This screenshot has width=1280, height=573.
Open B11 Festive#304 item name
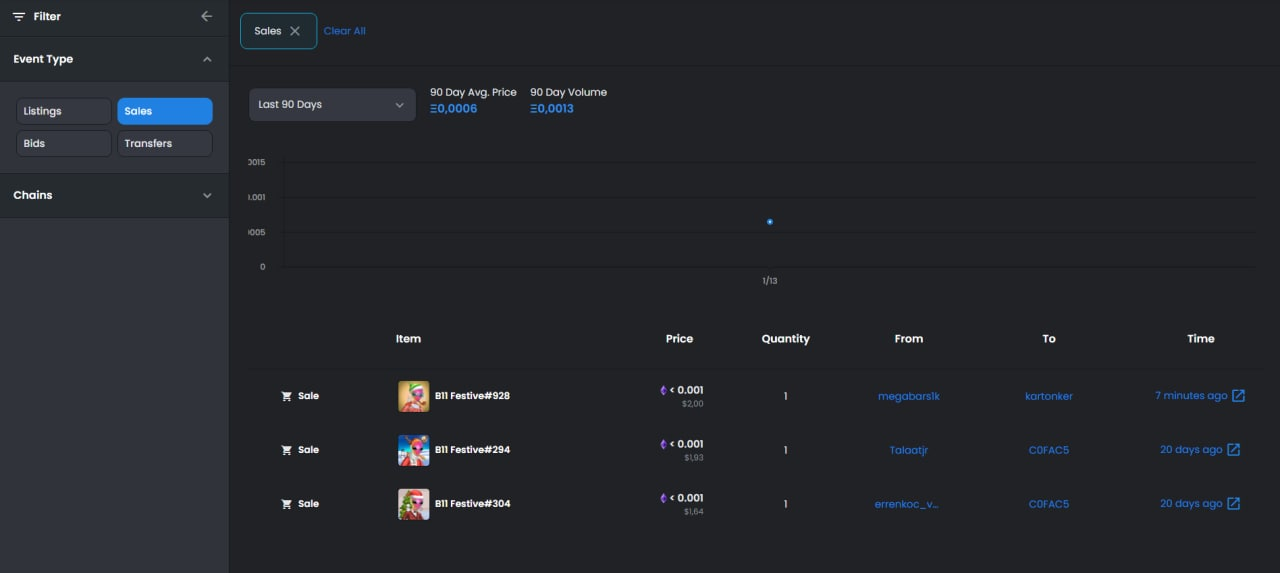pos(472,504)
